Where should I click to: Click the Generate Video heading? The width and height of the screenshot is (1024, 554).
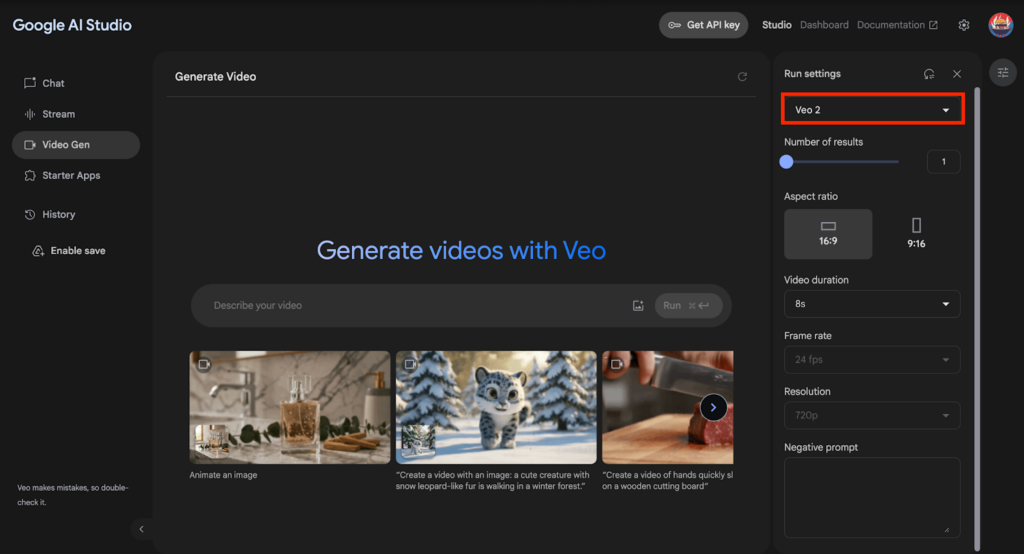(x=216, y=76)
